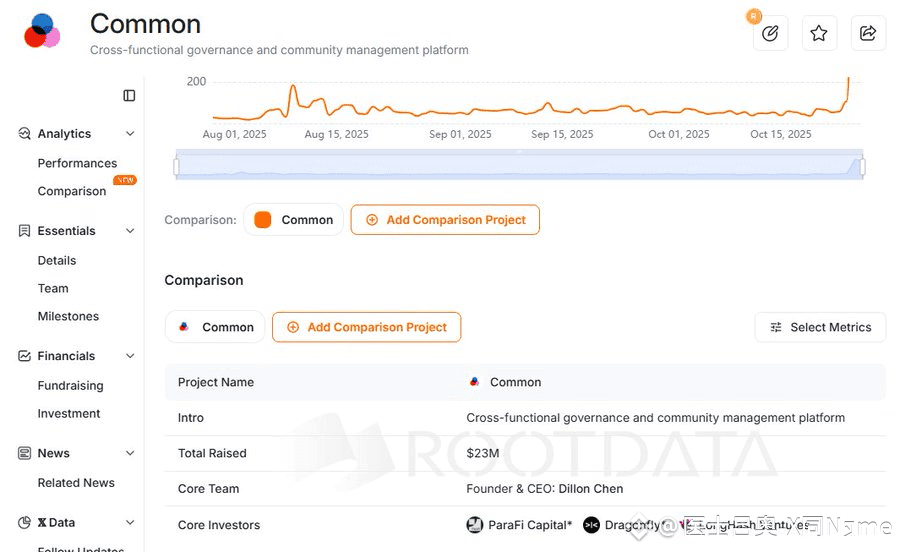Open the ParaFi Capital investor link
The height and width of the screenshot is (552, 900).
coord(520,525)
